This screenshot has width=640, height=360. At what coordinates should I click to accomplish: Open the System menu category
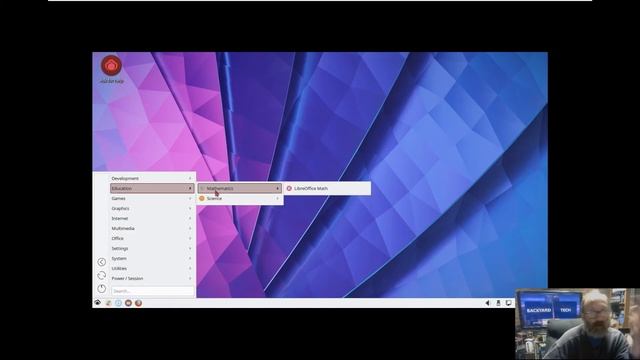[151, 258]
